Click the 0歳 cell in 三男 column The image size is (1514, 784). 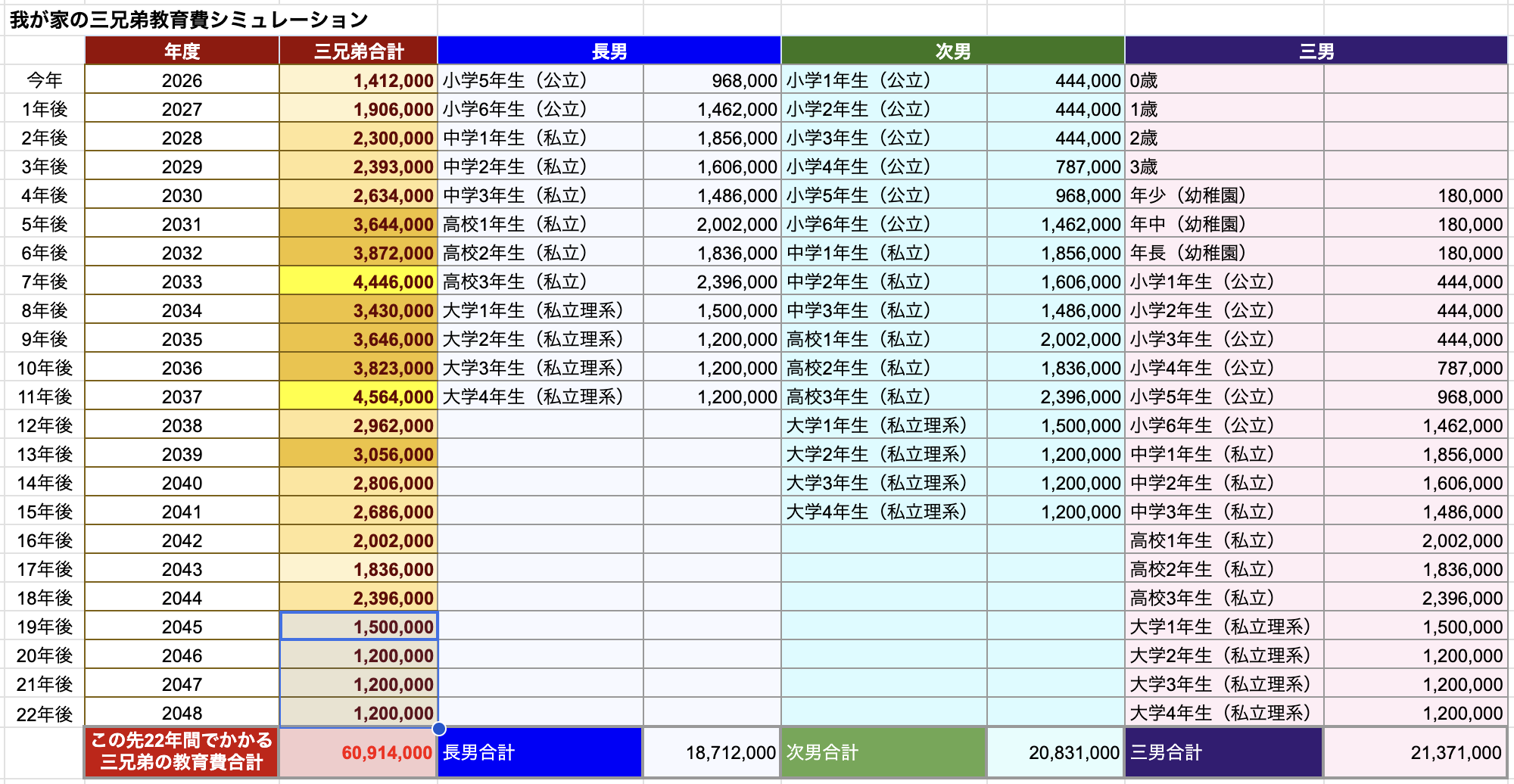click(x=1223, y=80)
